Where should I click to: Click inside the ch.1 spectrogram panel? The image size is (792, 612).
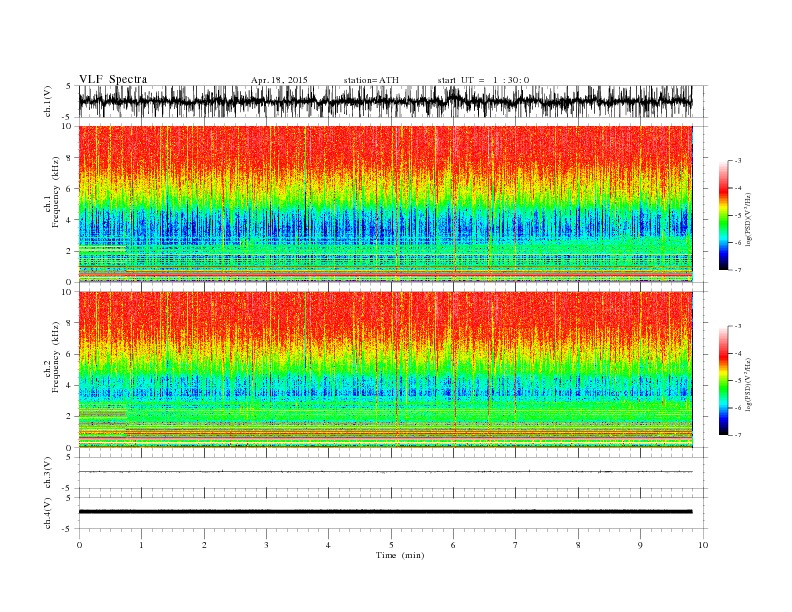385,204
